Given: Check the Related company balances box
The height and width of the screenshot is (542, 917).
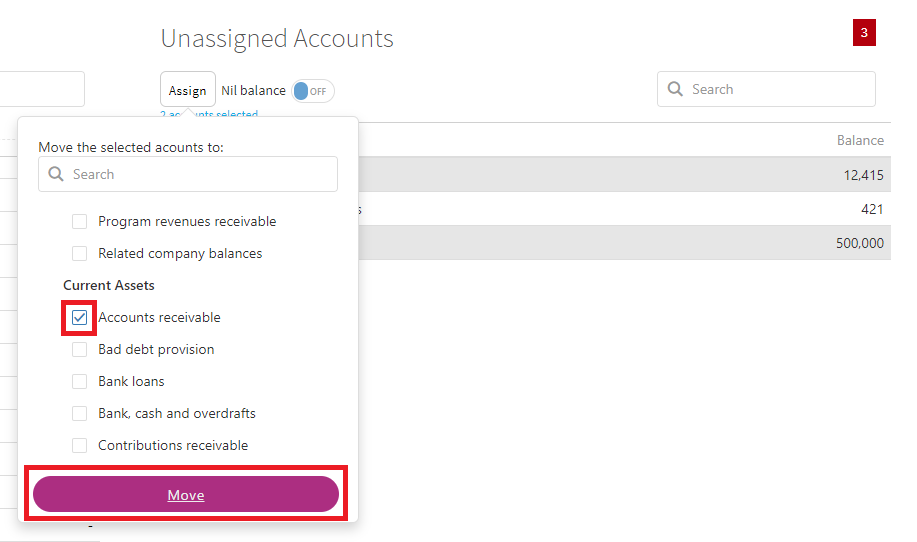Looking at the screenshot, I should (x=80, y=254).
